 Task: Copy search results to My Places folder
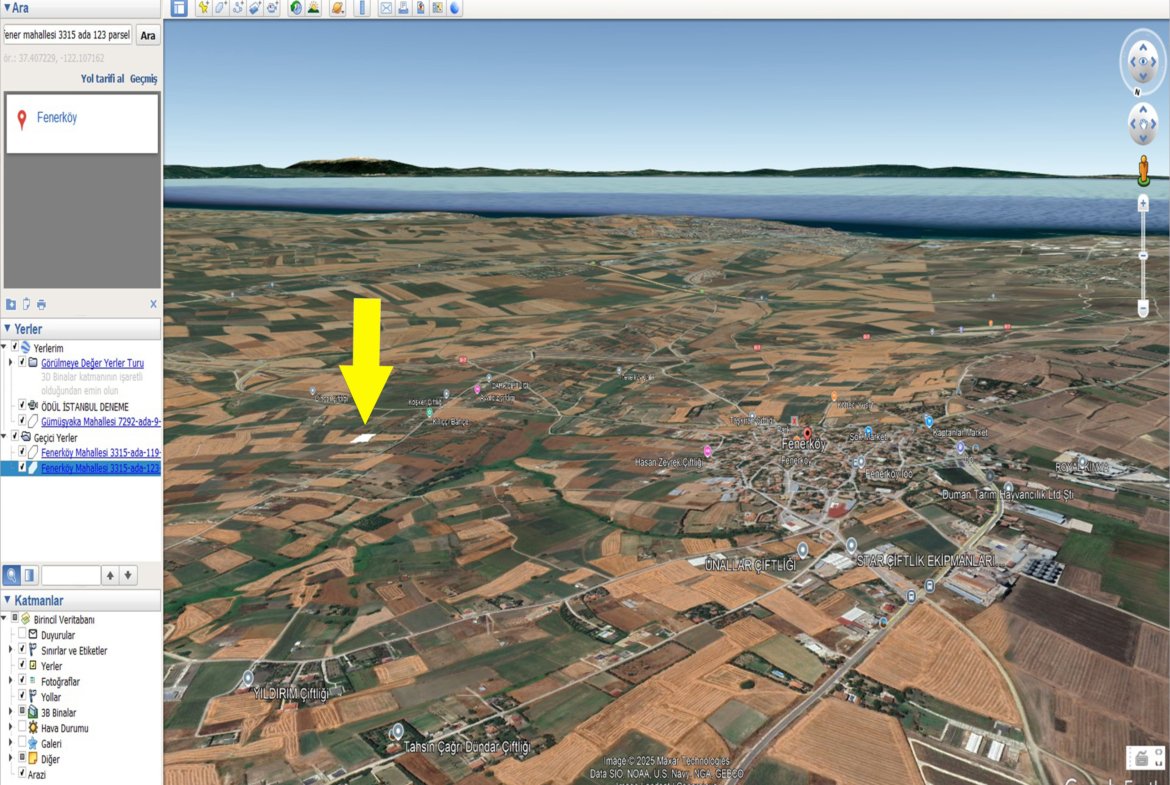pyautogui.click(x=11, y=304)
